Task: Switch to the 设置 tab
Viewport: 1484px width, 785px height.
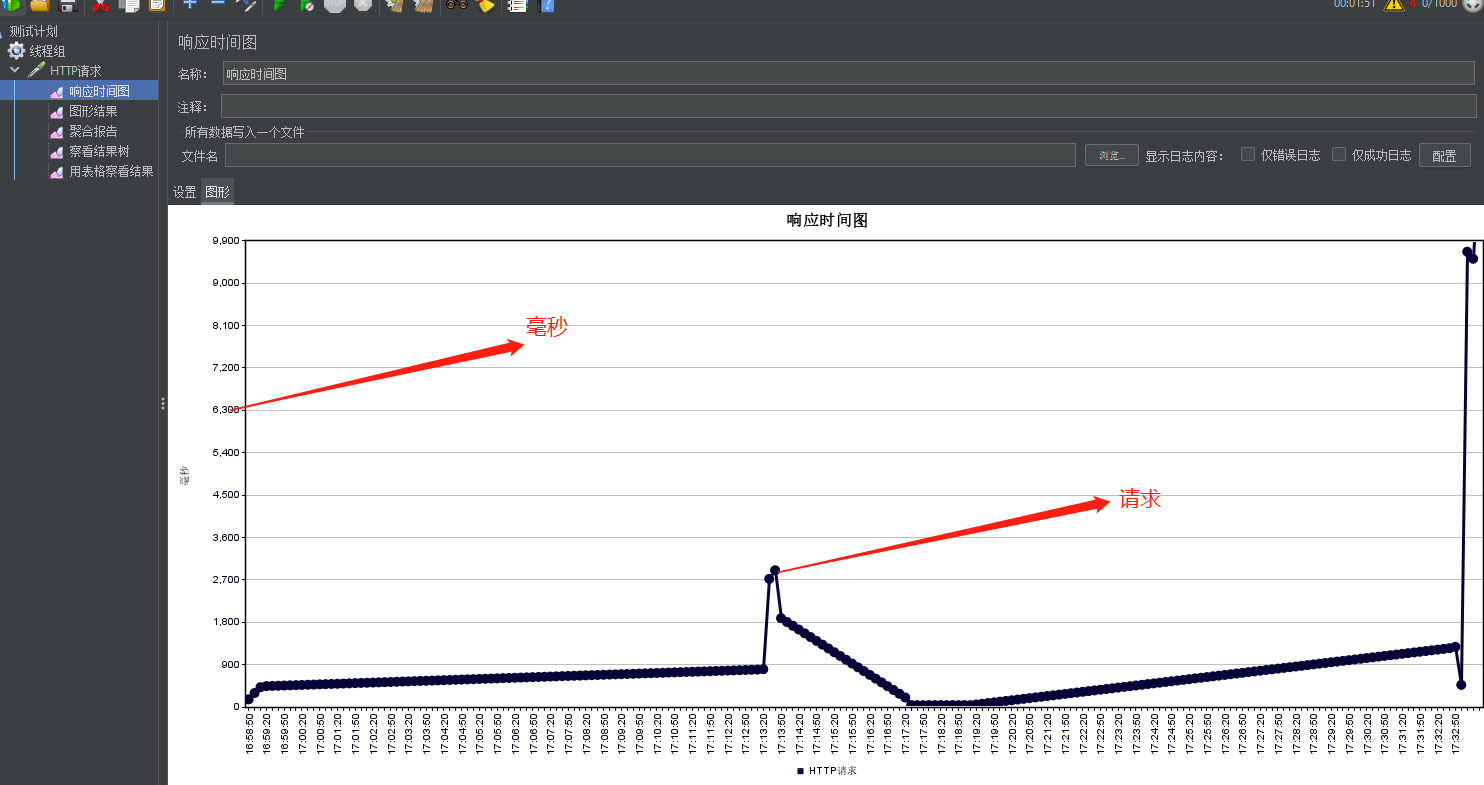Action: point(184,192)
